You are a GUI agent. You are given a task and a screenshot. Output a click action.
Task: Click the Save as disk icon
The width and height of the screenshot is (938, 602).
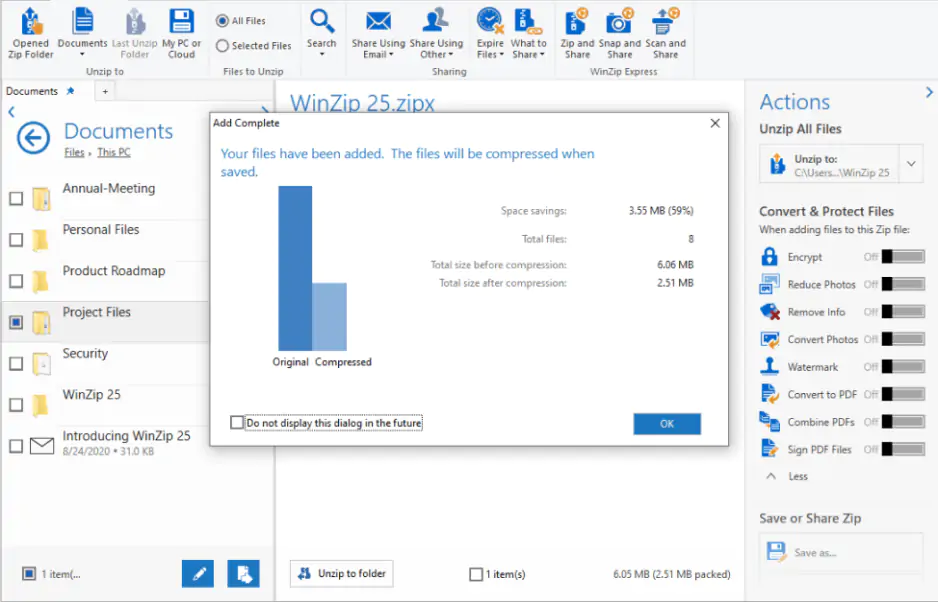776,552
